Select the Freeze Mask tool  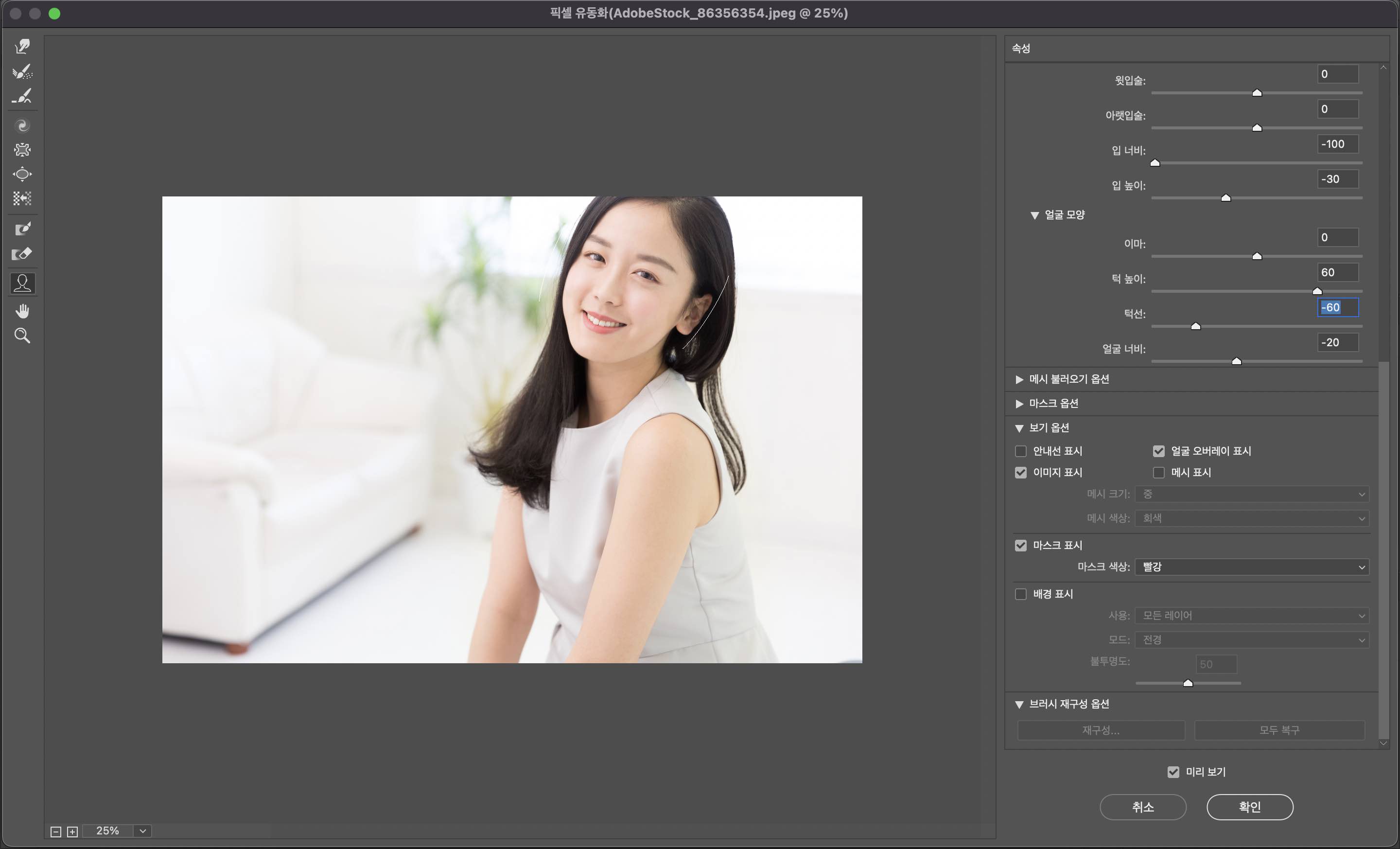[22, 229]
